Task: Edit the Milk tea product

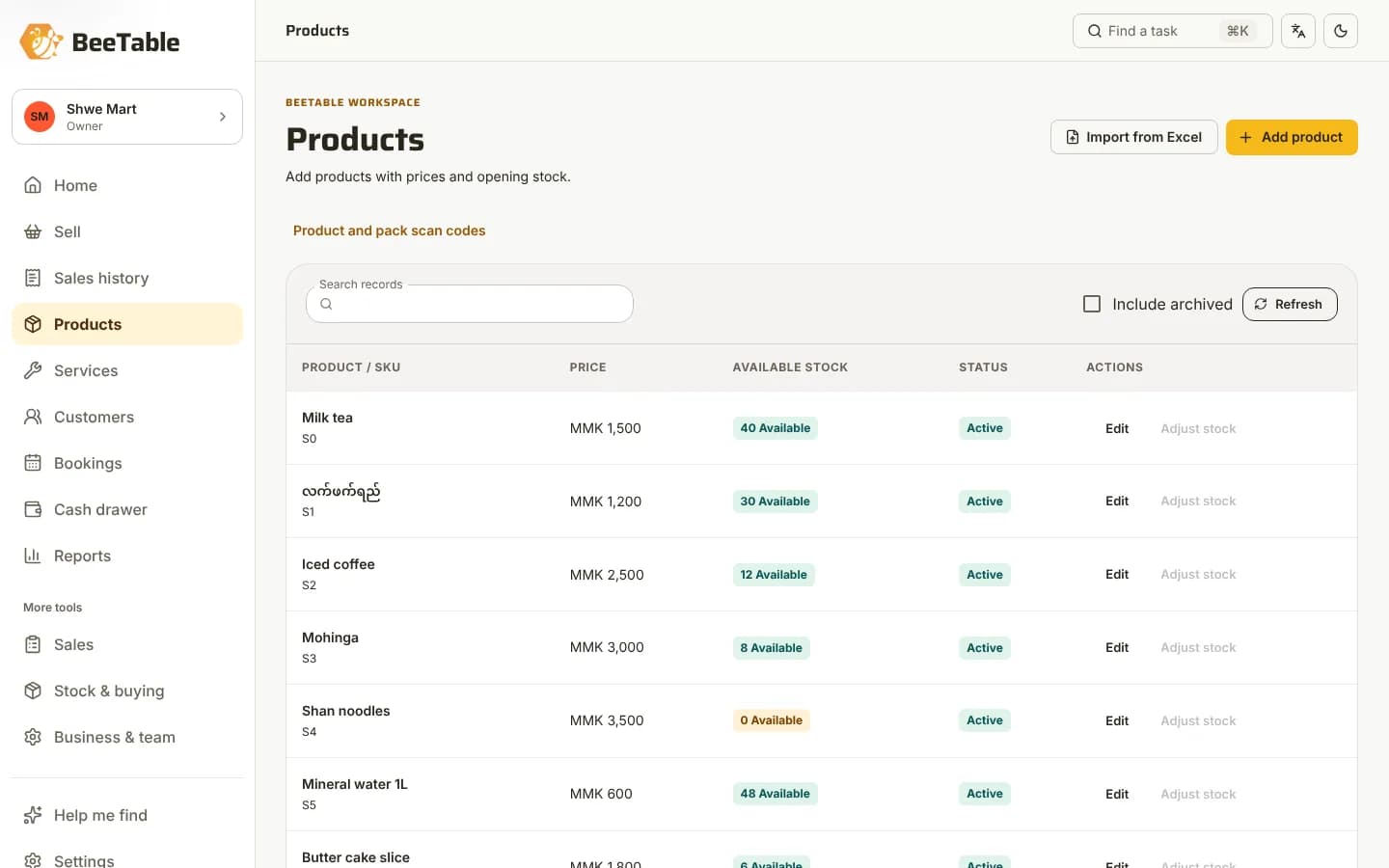Action: click(x=1117, y=428)
